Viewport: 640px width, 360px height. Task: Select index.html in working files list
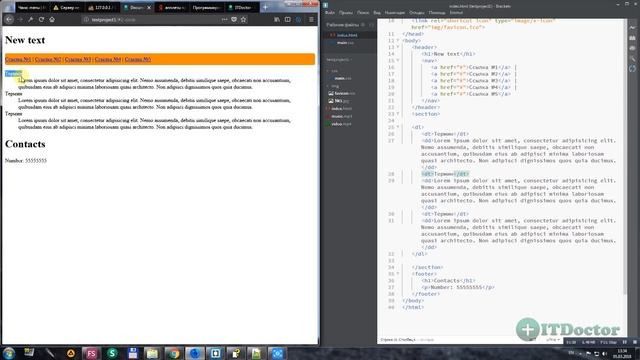[x=347, y=35]
